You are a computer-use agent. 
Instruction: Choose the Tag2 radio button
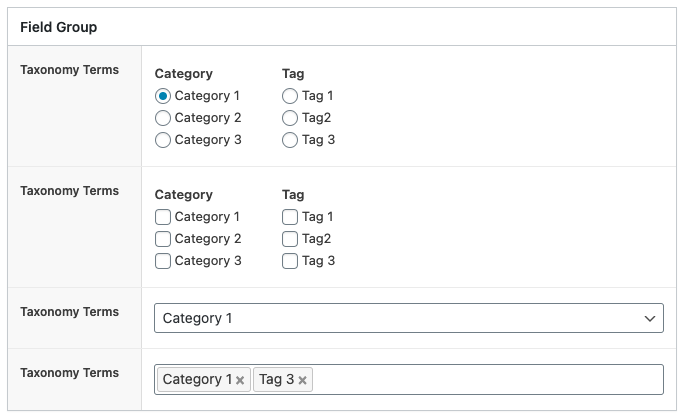pos(290,118)
